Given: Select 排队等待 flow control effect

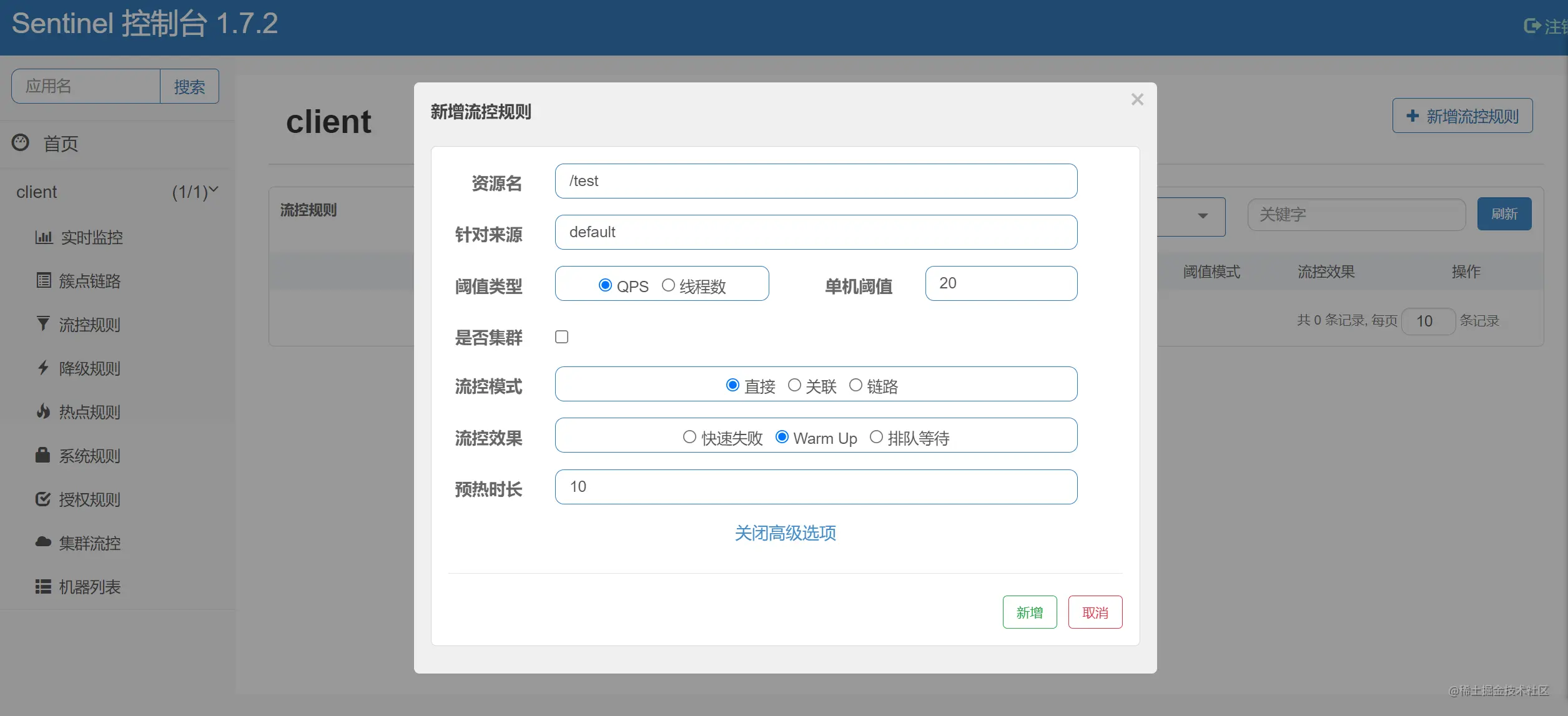Looking at the screenshot, I should 876,437.
